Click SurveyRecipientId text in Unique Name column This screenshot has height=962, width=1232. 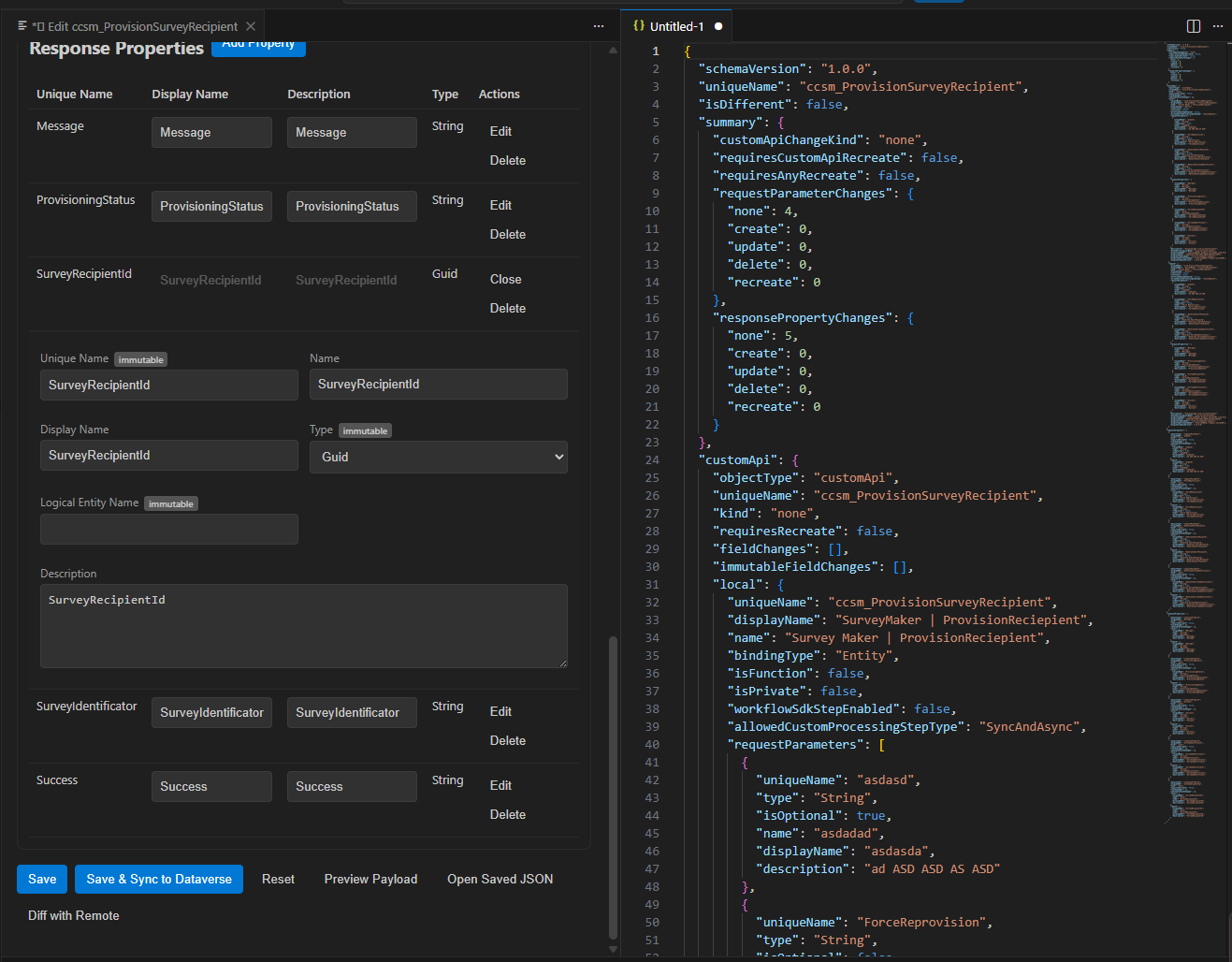point(84,274)
